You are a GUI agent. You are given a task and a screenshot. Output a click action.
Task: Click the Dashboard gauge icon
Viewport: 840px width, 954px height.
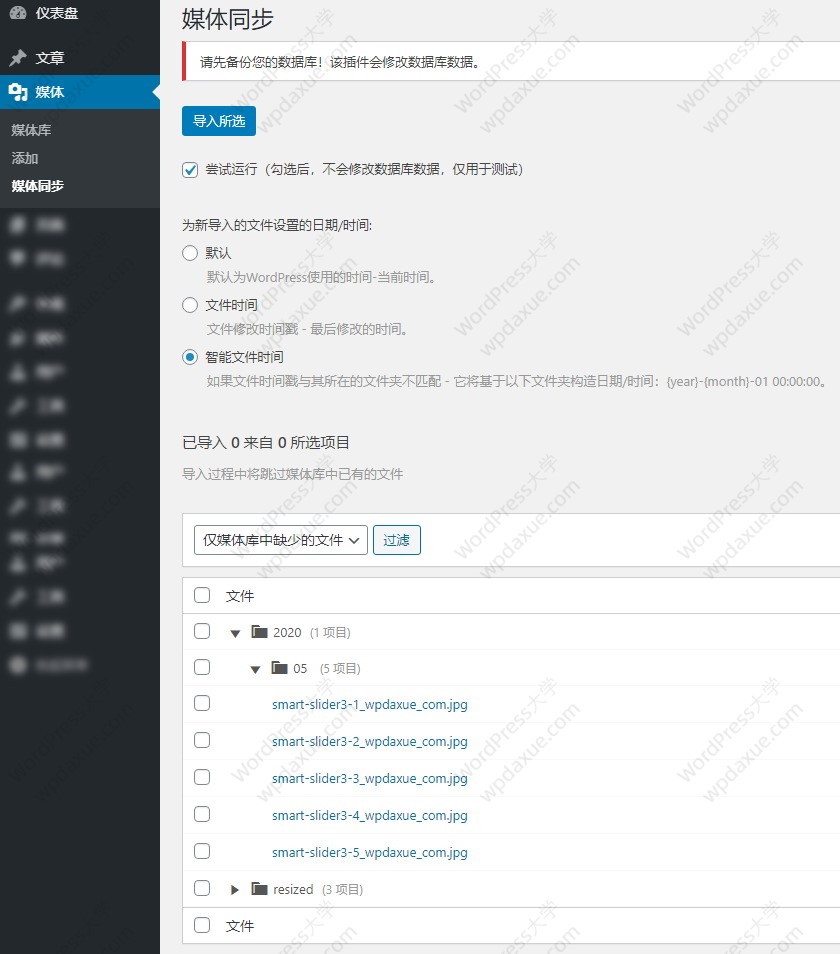click(x=18, y=13)
